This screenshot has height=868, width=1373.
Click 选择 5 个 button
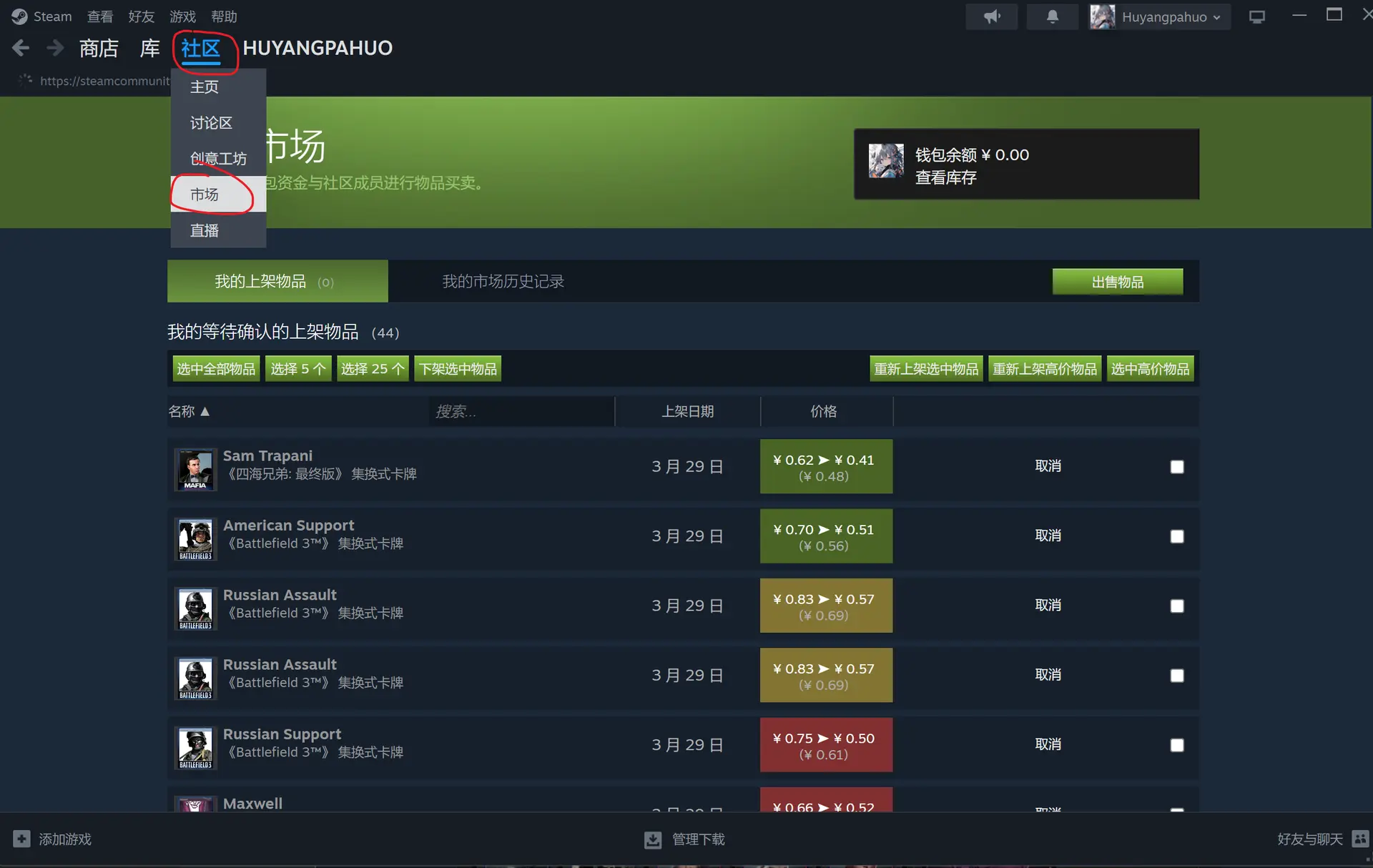(x=298, y=369)
